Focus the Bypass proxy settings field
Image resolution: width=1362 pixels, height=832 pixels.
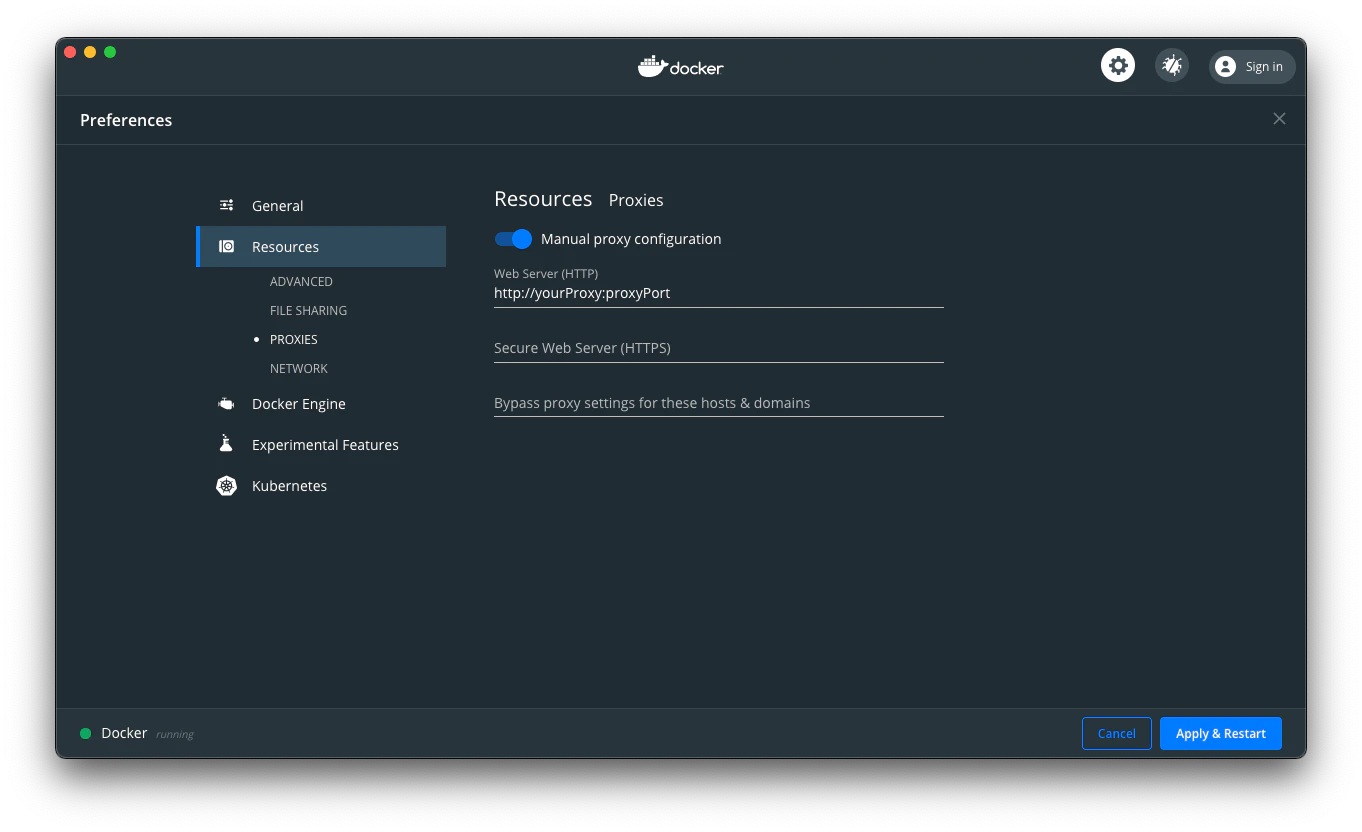click(719, 403)
